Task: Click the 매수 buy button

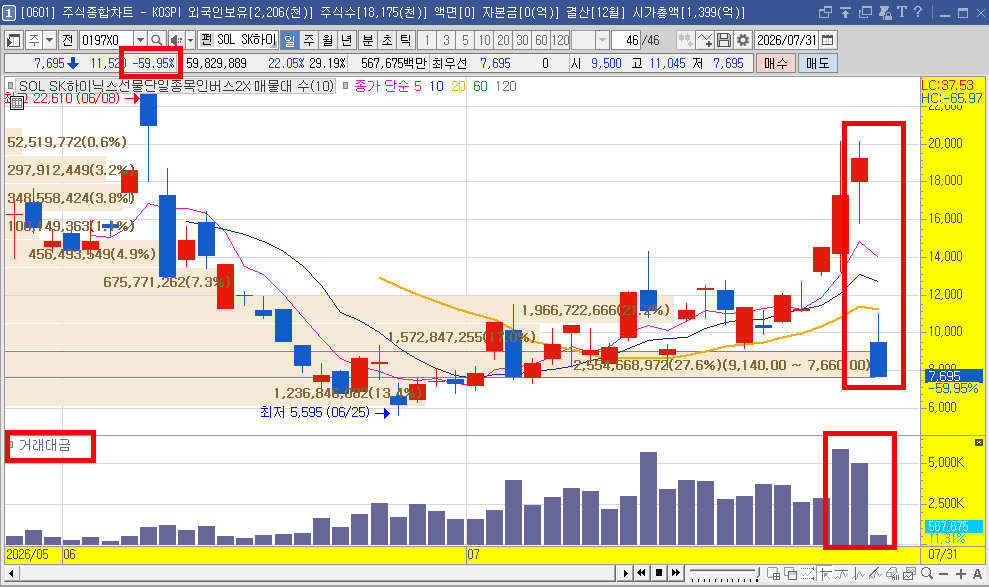Action: [776, 63]
